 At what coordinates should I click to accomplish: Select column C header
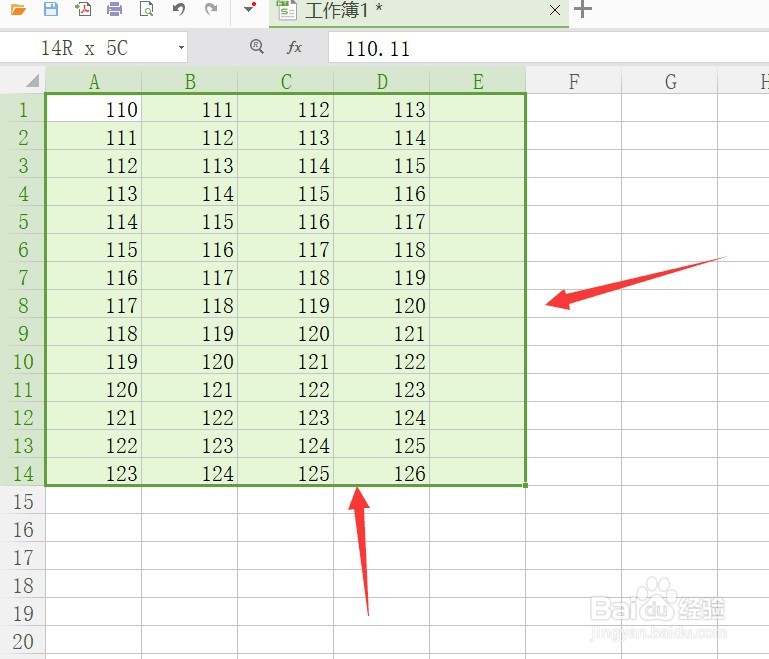(x=286, y=81)
